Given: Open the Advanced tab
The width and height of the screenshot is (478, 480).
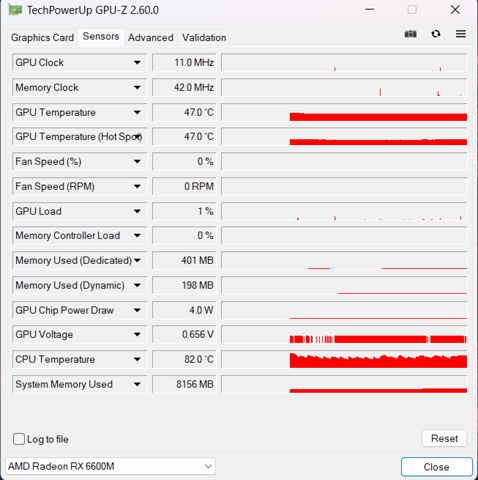Looking at the screenshot, I should pyautogui.click(x=151, y=37).
